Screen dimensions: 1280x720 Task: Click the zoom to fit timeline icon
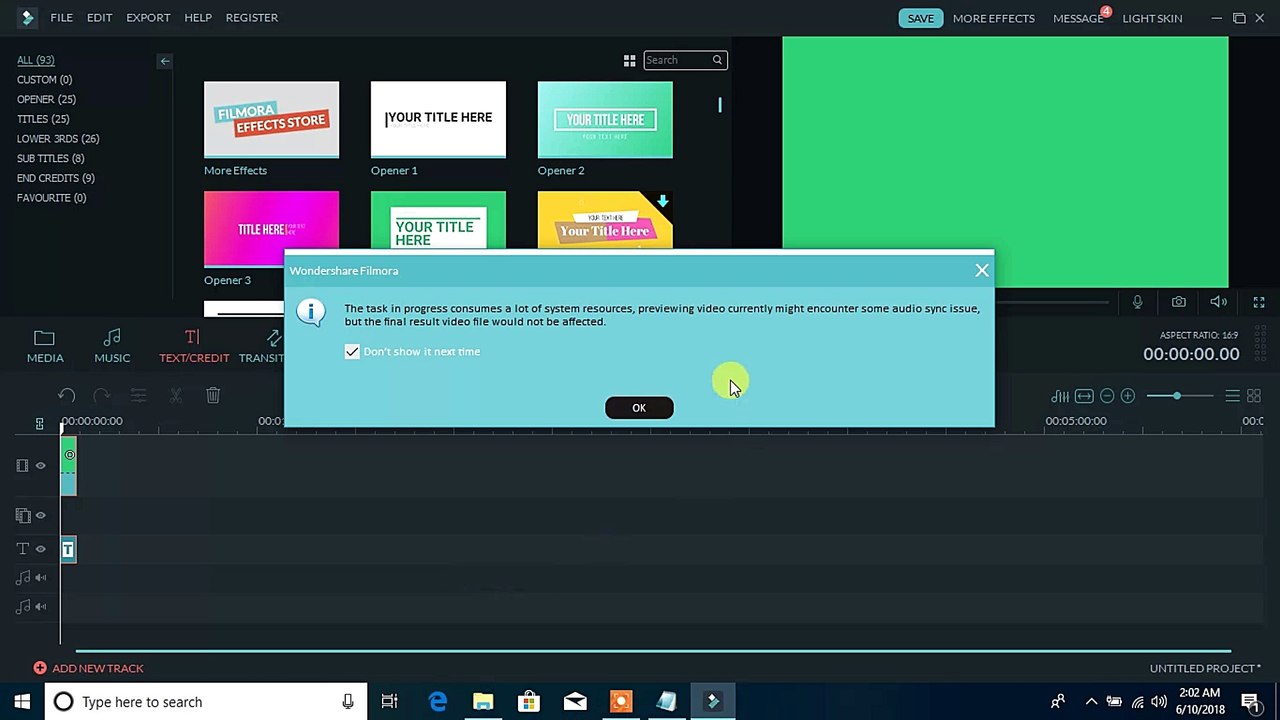point(1084,396)
